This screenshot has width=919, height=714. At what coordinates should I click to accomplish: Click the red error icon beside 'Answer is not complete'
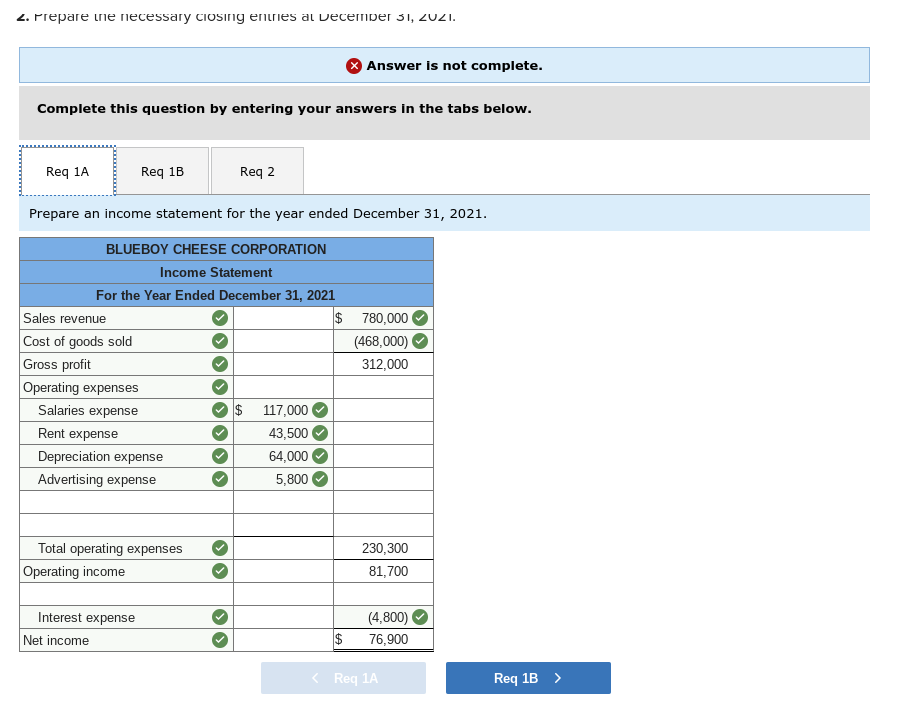pos(353,66)
